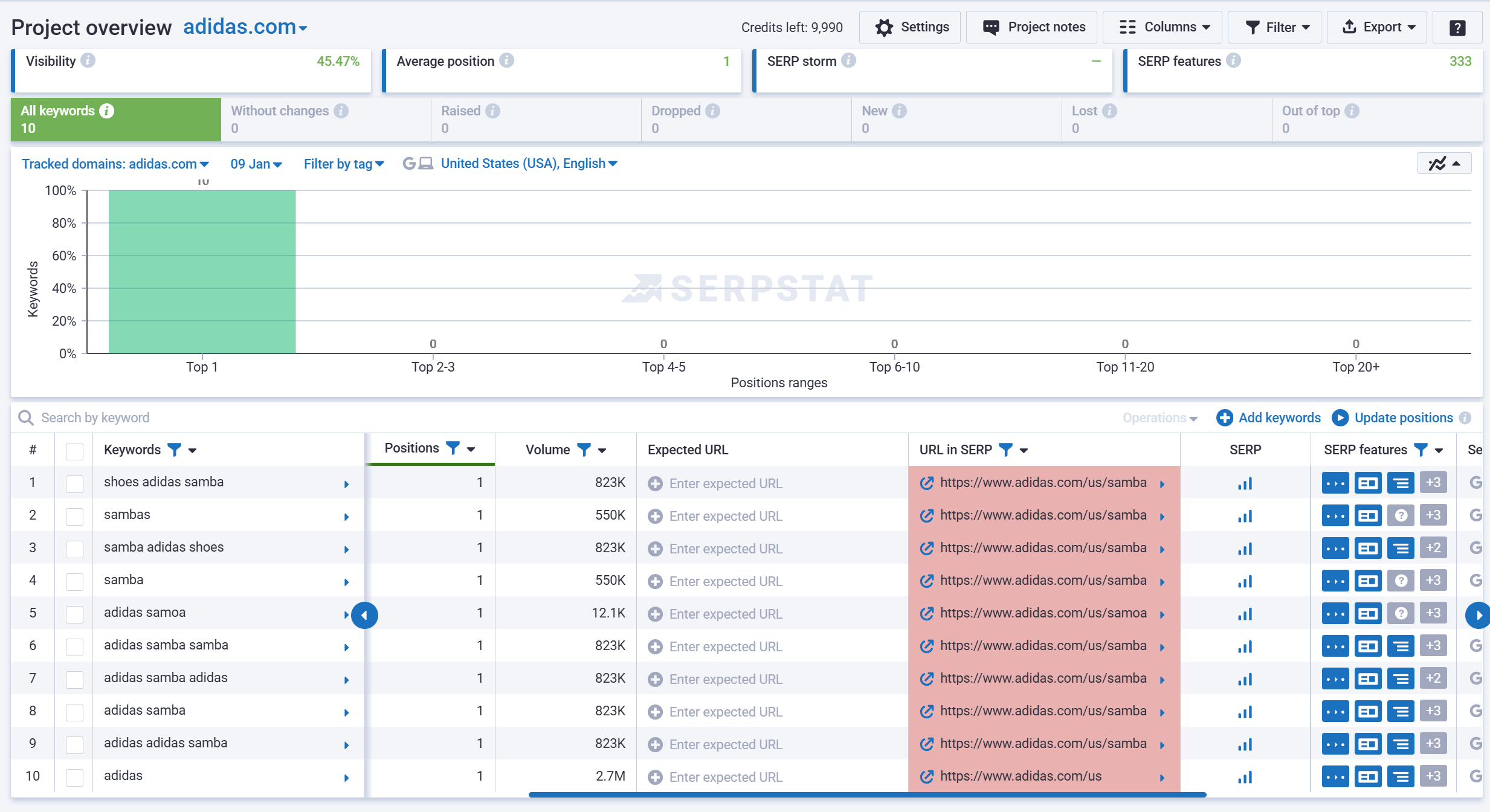Click the Visibility info icon
The image size is (1490, 812).
pyautogui.click(x=88, y=60)
